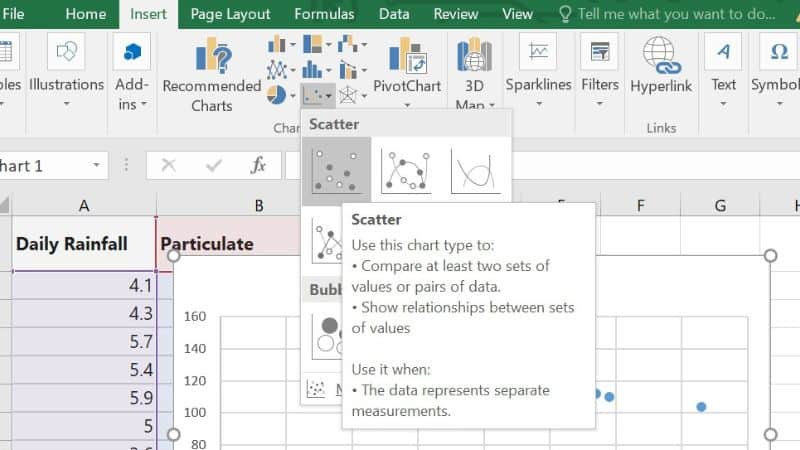Click the chart's top-right resize handle
The image size is (800, 450).
click(x=770, y=256)
